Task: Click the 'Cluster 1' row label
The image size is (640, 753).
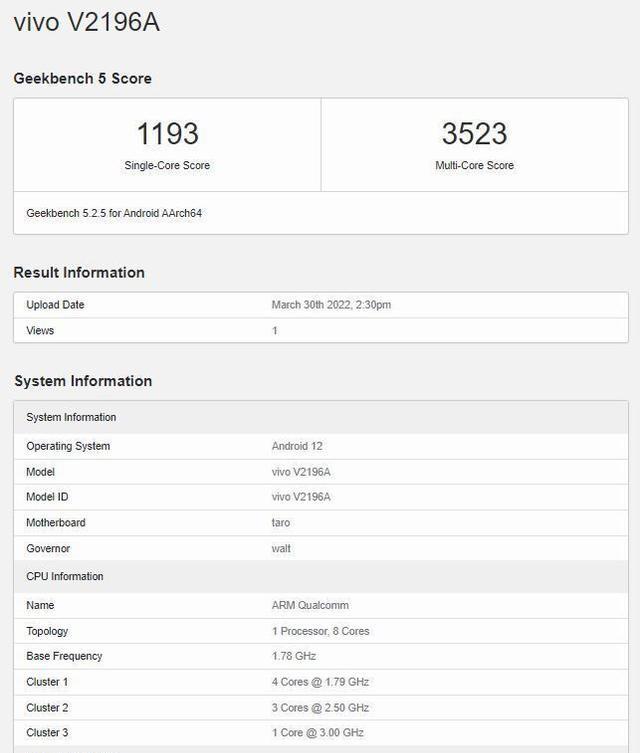Action: (47, 682)
